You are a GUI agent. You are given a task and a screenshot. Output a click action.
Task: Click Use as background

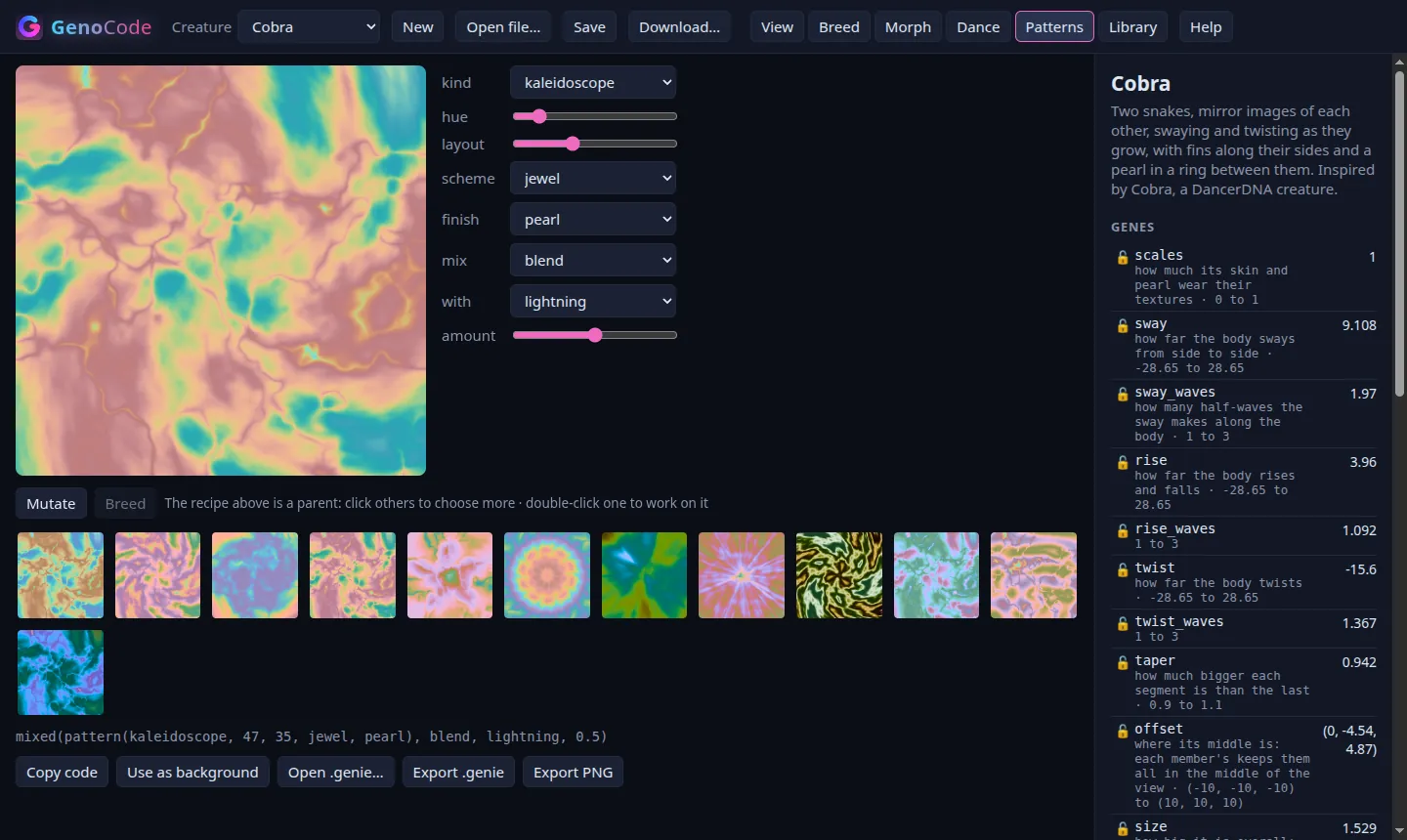pos(192,773)
